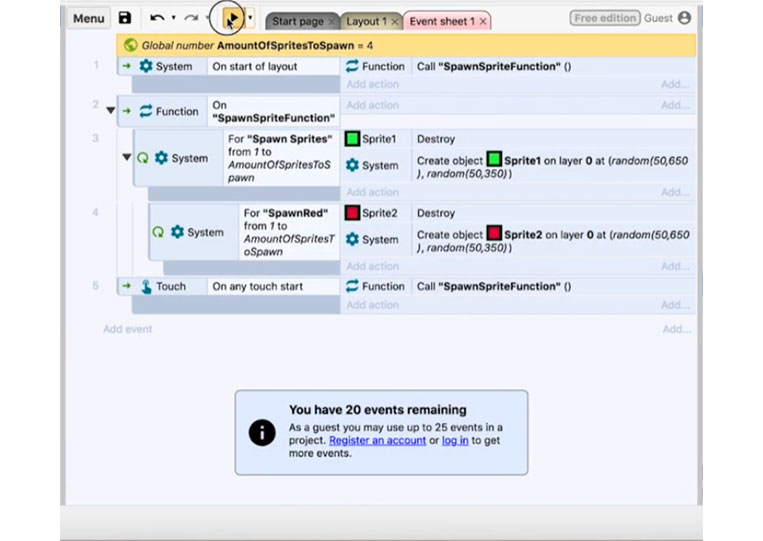Click Function icon in event 2 condition
Viewport: 763px width, 541px height.
click(146, 111)
